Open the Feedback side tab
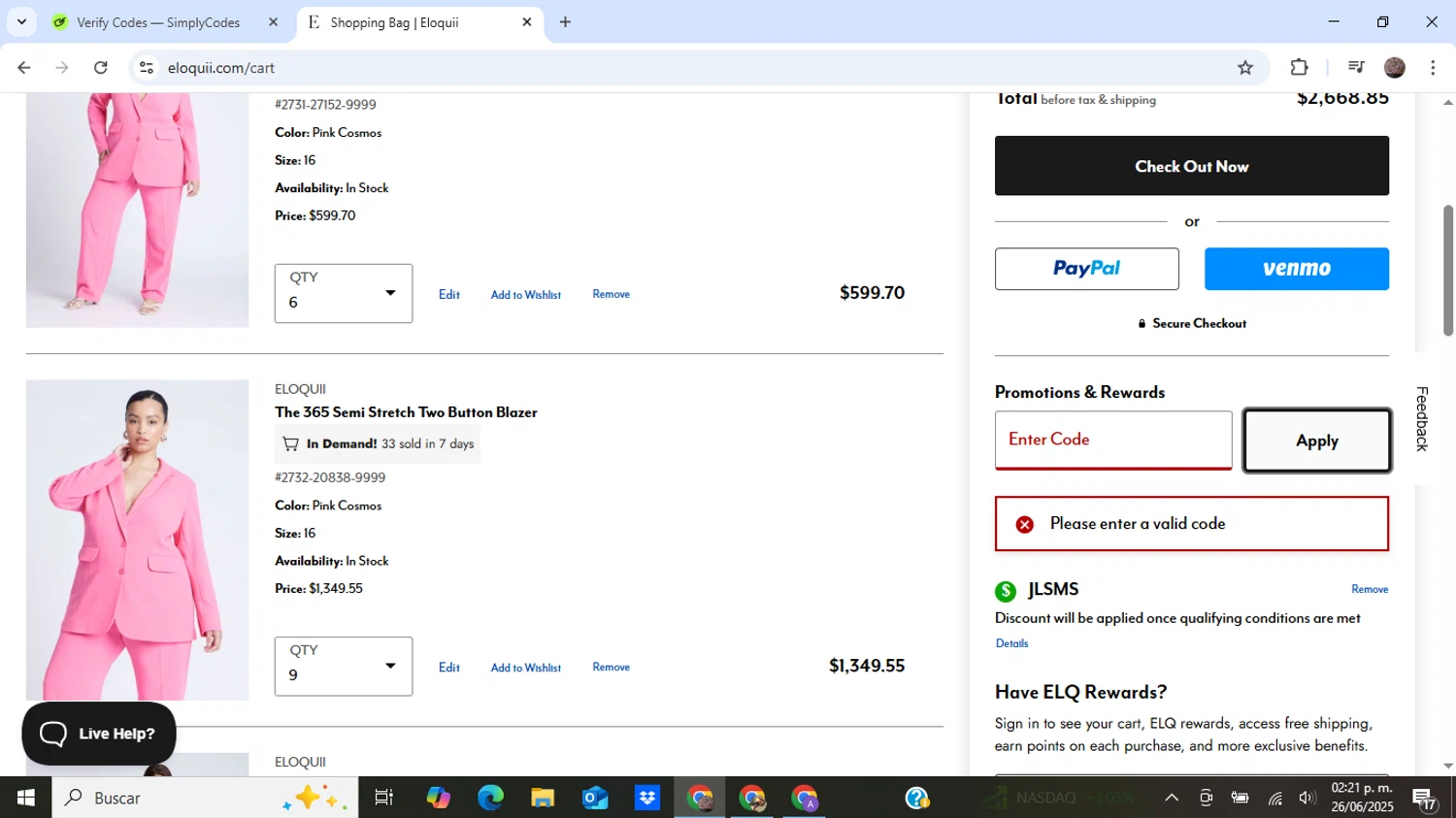The width and height of the screenshot is (1456, 818). tap(1422, 418)
